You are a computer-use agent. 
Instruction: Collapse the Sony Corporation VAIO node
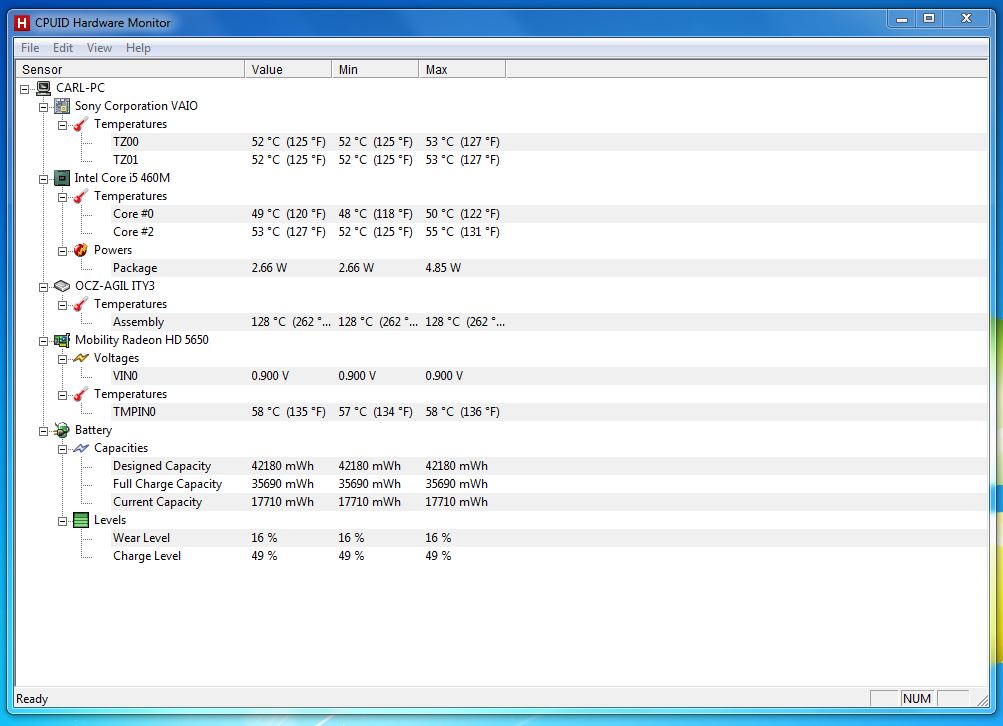coord(43,107)
